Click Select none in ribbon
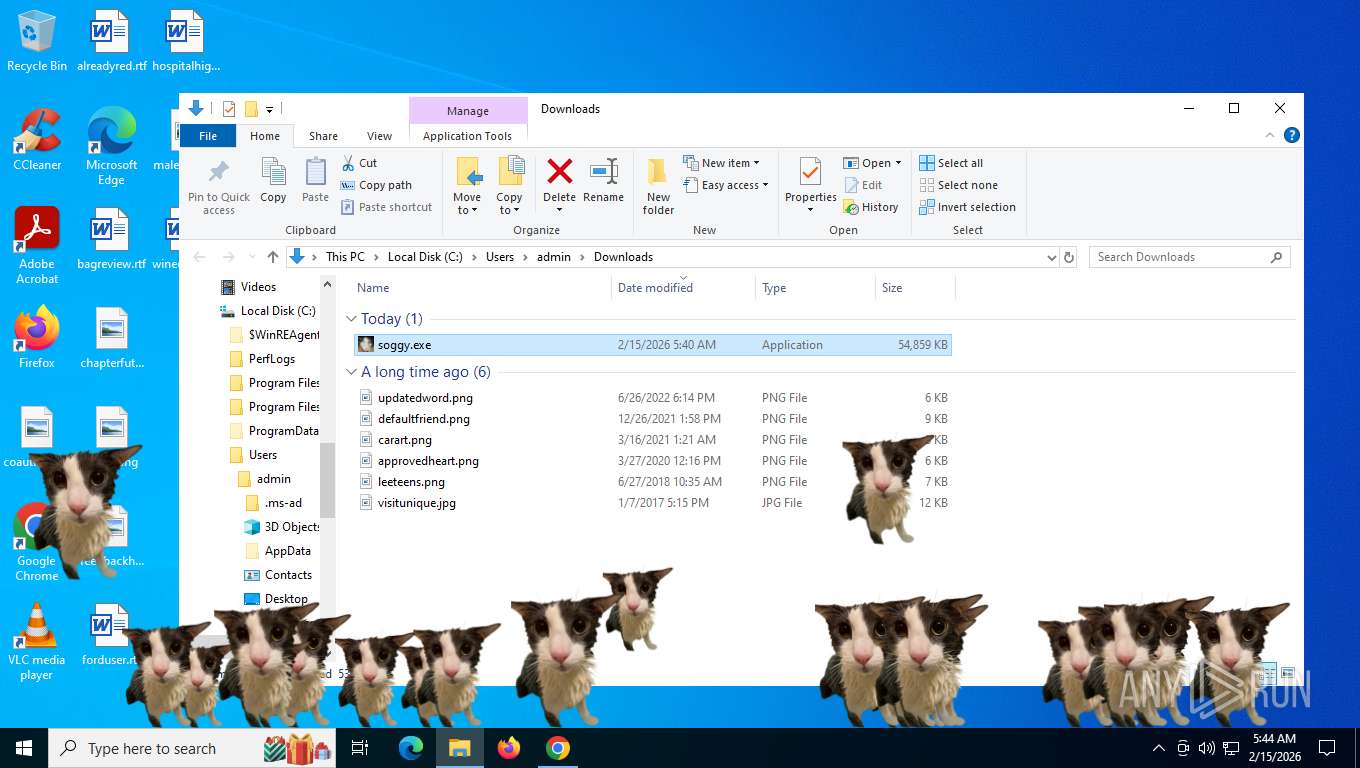Viewport: 1360px width, 768px height. [x=958, y=185]
